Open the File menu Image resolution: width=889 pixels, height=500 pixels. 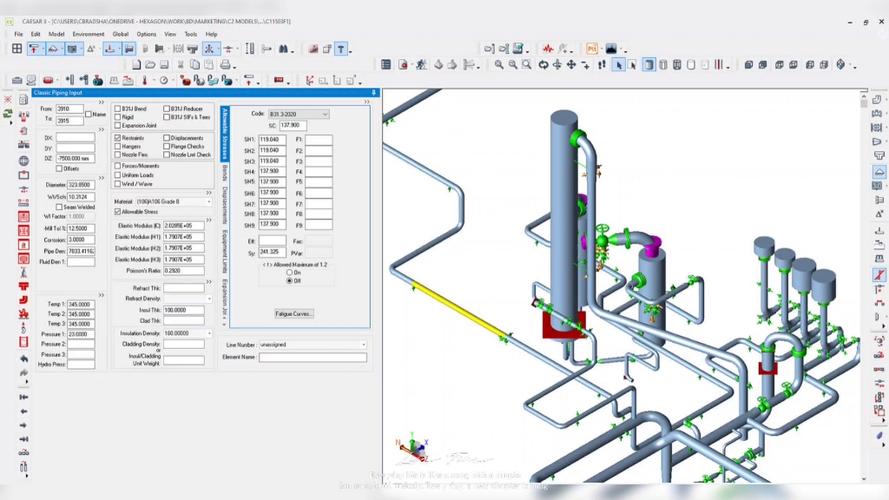[19, 34]
